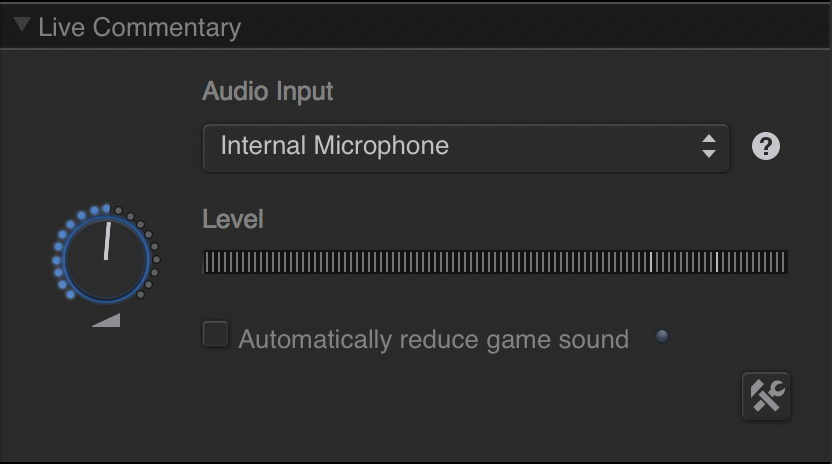Open the hammer and wrench tools button

click(x=766, y=396)
